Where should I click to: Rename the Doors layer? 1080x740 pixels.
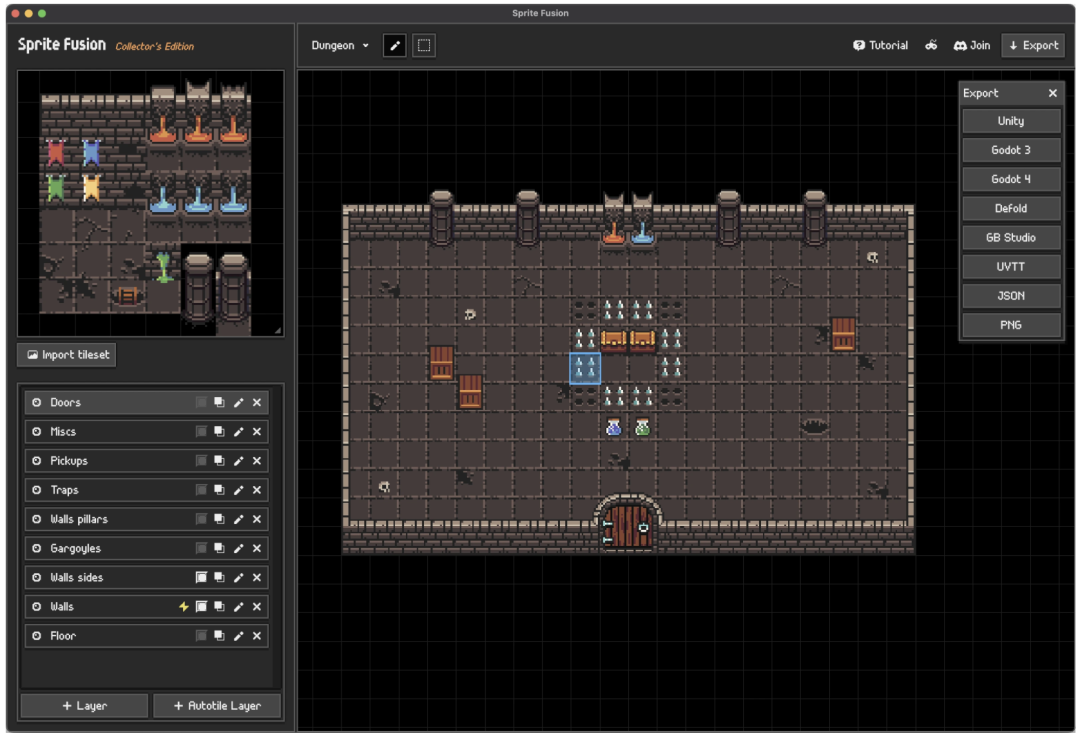[x=238, y=402]
